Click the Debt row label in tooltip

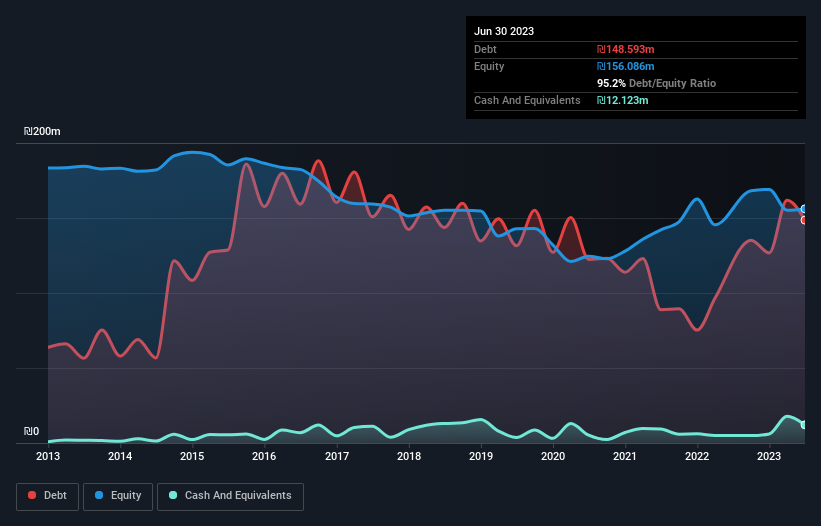pyautogui.click(x=485, y=49)
